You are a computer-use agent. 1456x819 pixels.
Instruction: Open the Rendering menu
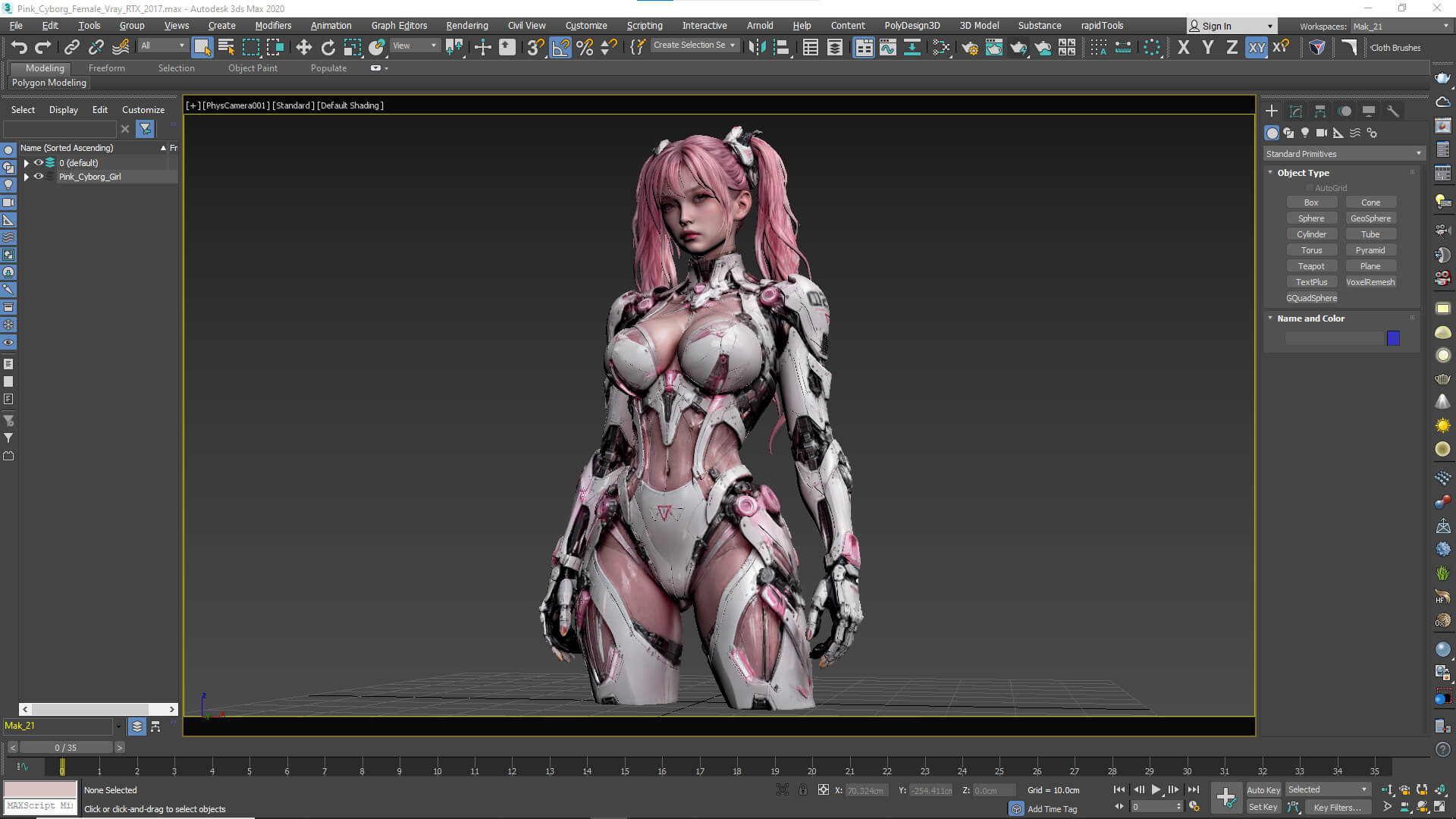(467, 26)
